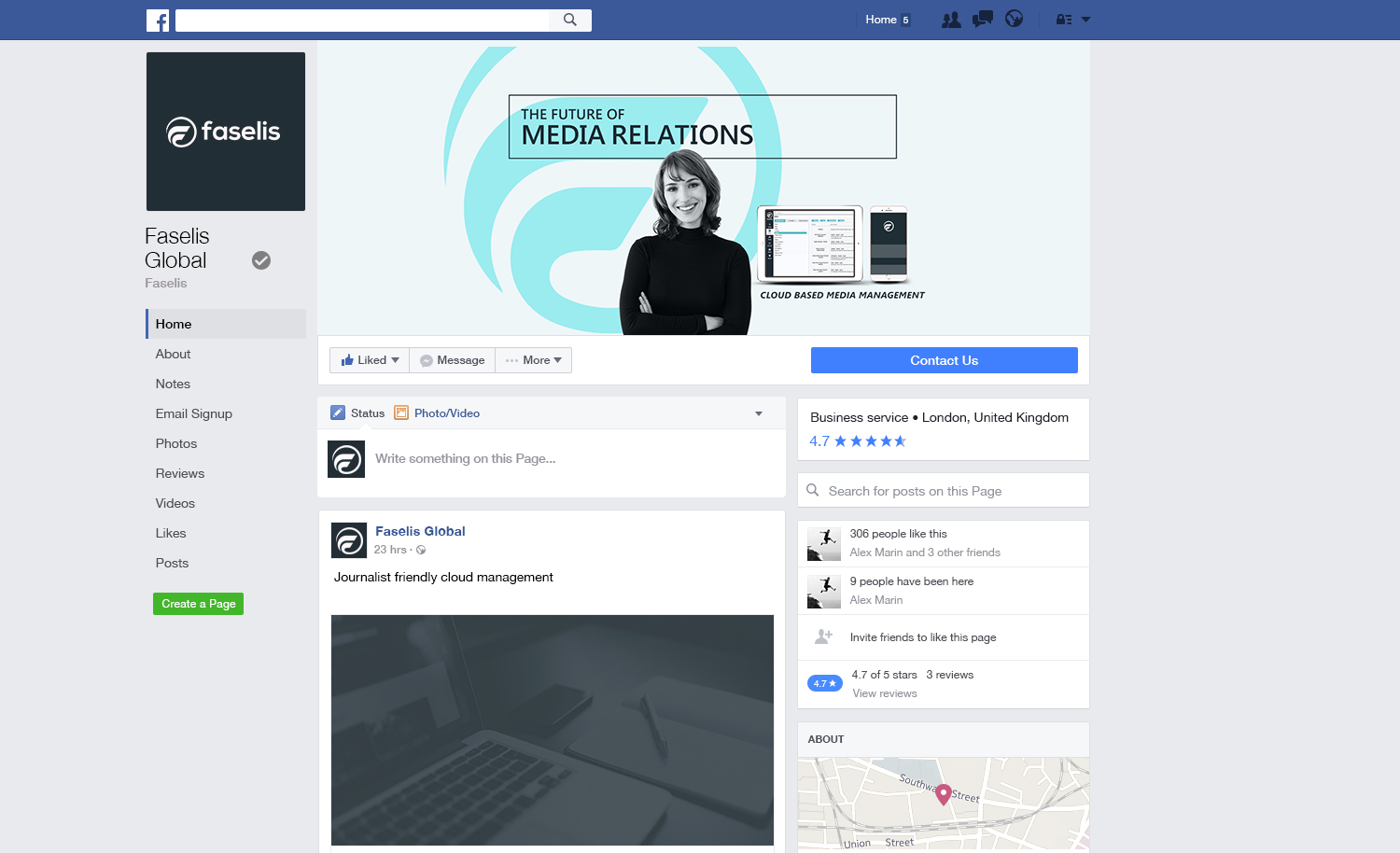Open the account menu dropdown arrow in top bar
Image resolution: width=1400 pixels, height=853 pixels.
[x=1085, y=20]
